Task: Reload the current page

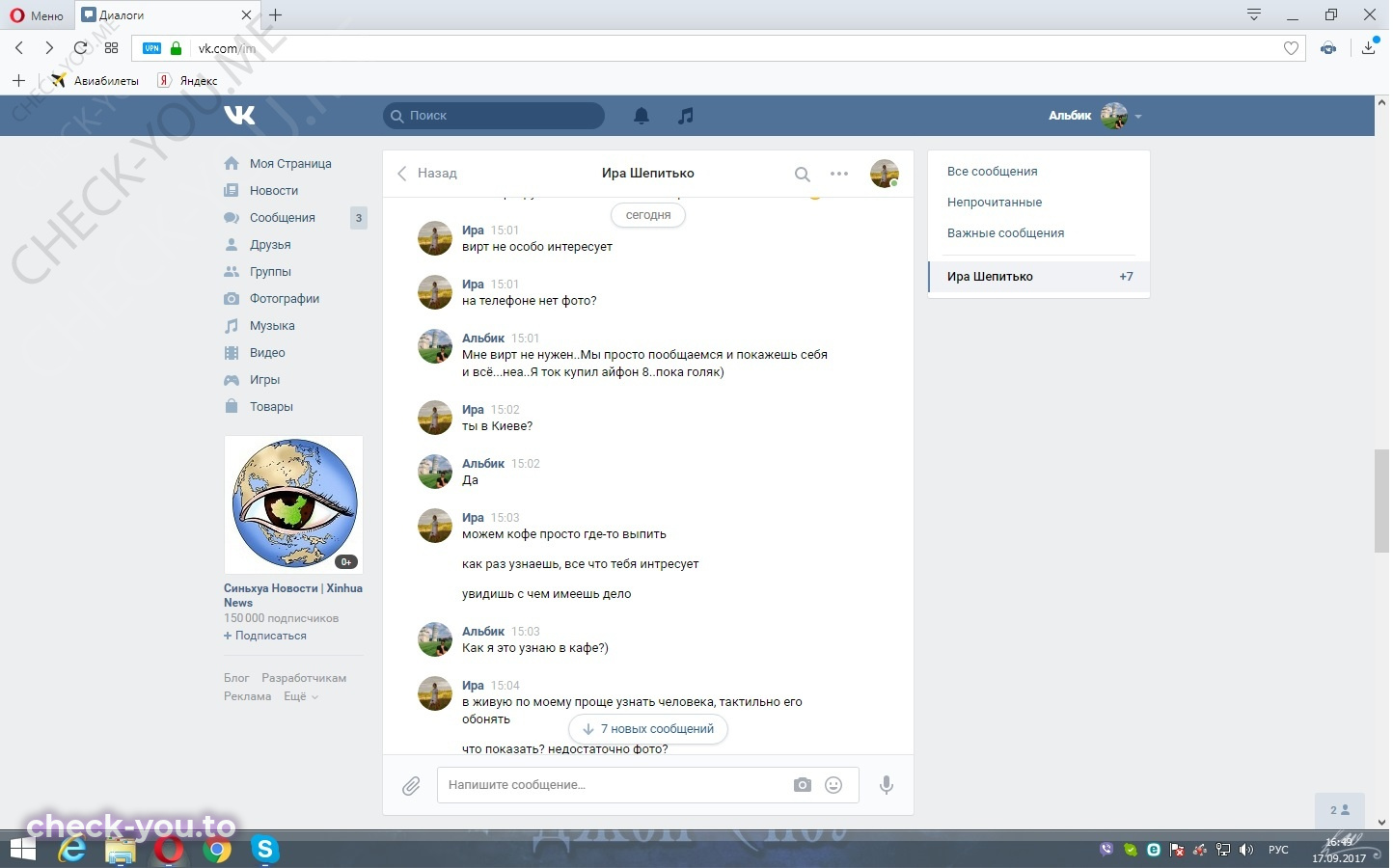Action: (80, 47)
